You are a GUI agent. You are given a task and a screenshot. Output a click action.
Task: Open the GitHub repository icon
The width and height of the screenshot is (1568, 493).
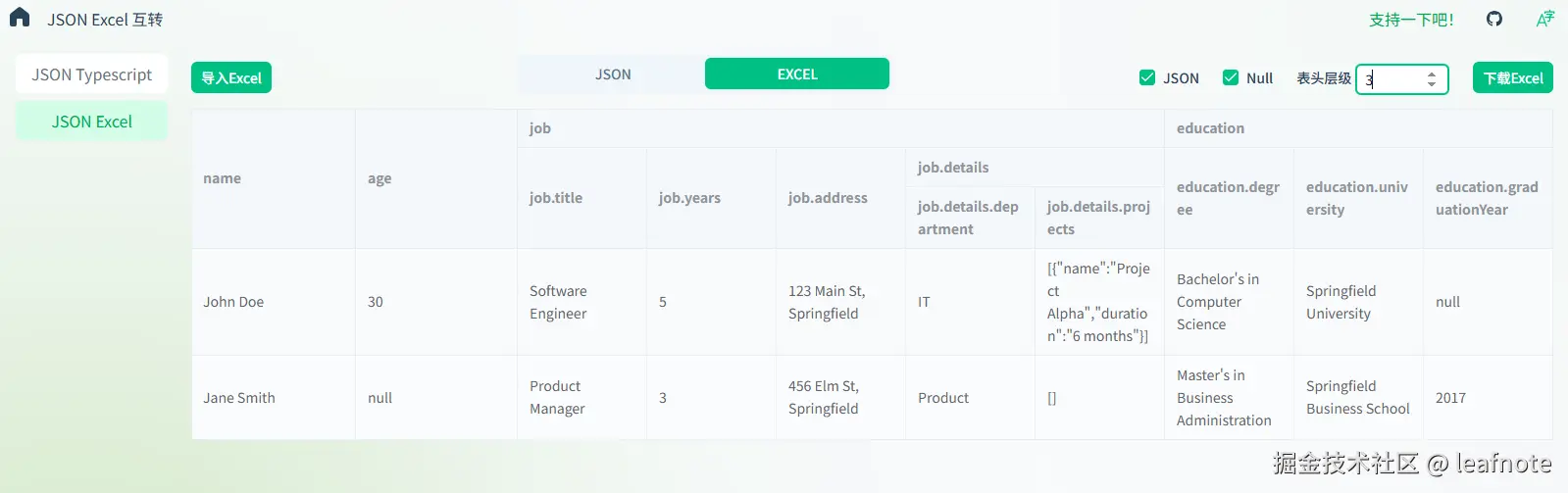tap(1493, 19)
